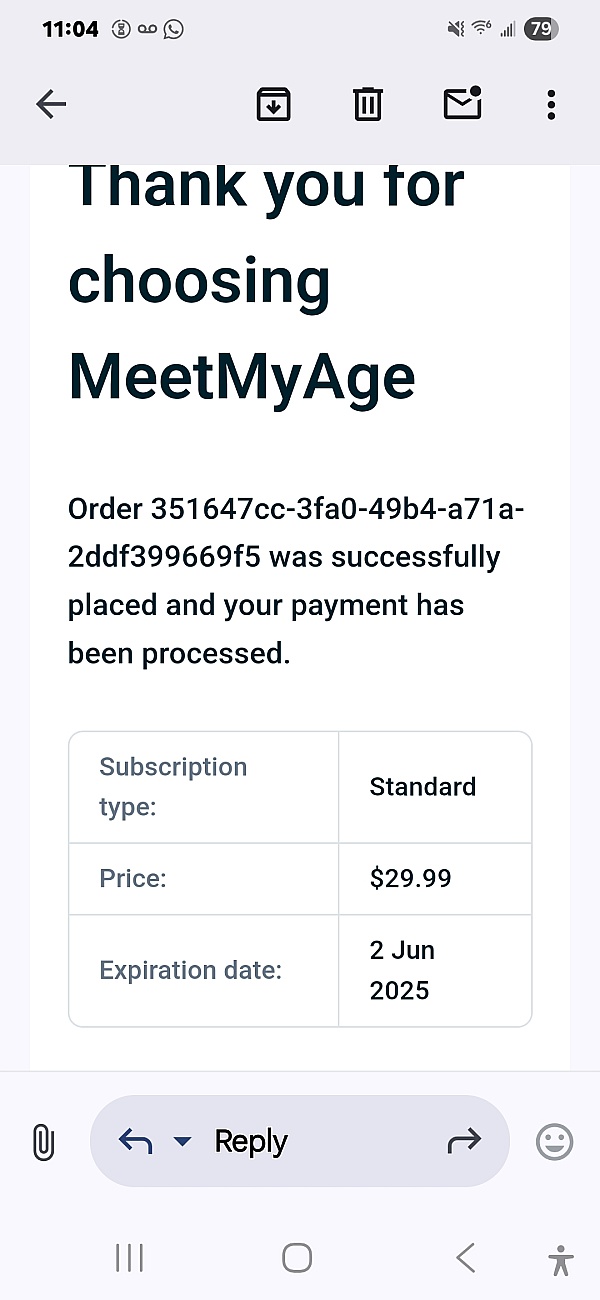Open the accessibility shortcut icon

point(561,1259)
